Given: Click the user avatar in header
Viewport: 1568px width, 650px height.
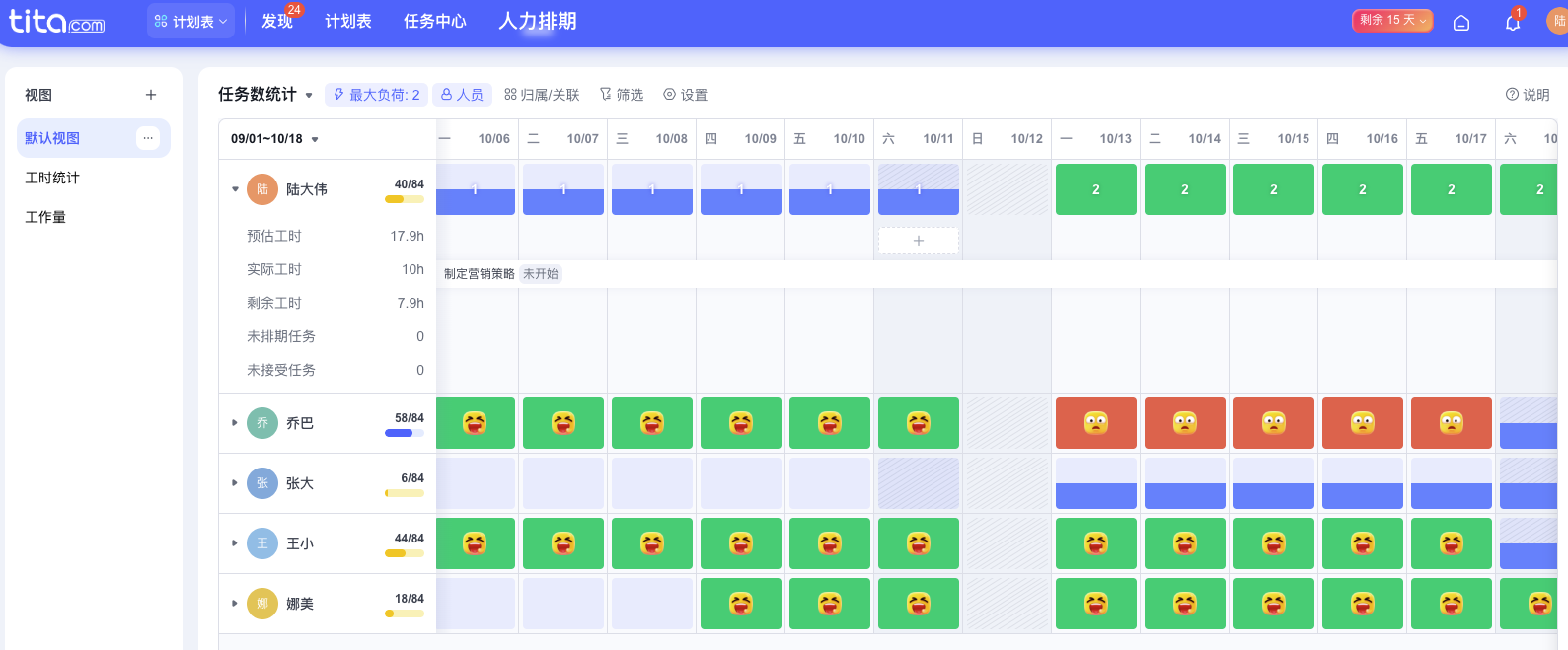Looking at the screenshot, I should (1558, 21).
